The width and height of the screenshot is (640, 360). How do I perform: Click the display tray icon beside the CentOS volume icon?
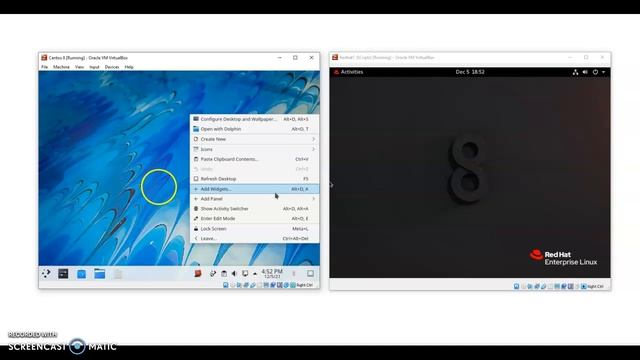coord(245,273)
